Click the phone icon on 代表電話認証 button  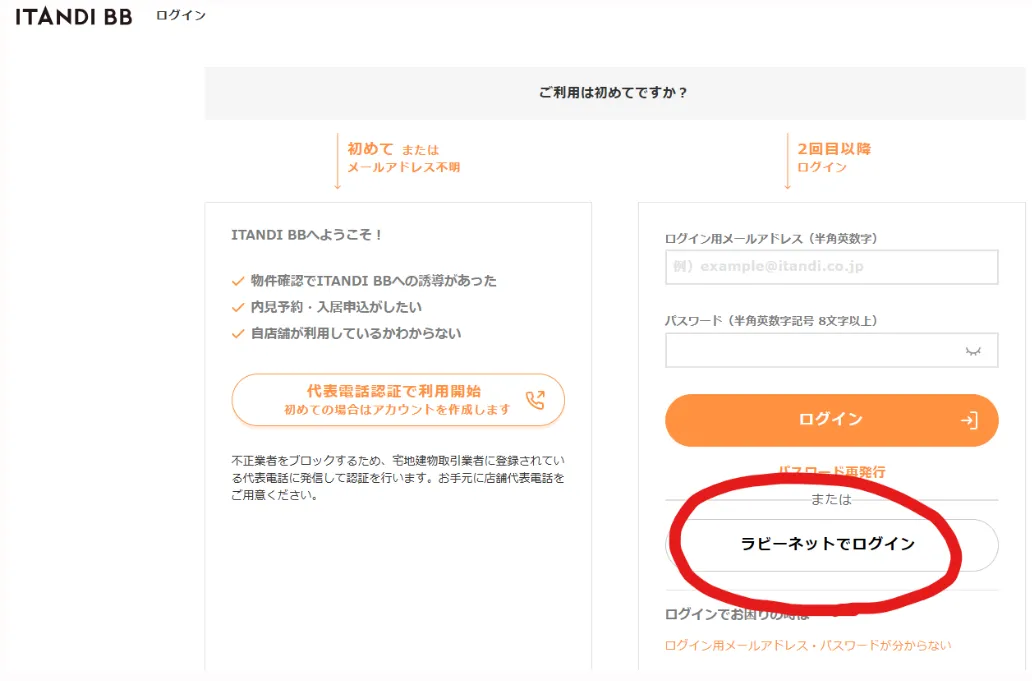535,400
